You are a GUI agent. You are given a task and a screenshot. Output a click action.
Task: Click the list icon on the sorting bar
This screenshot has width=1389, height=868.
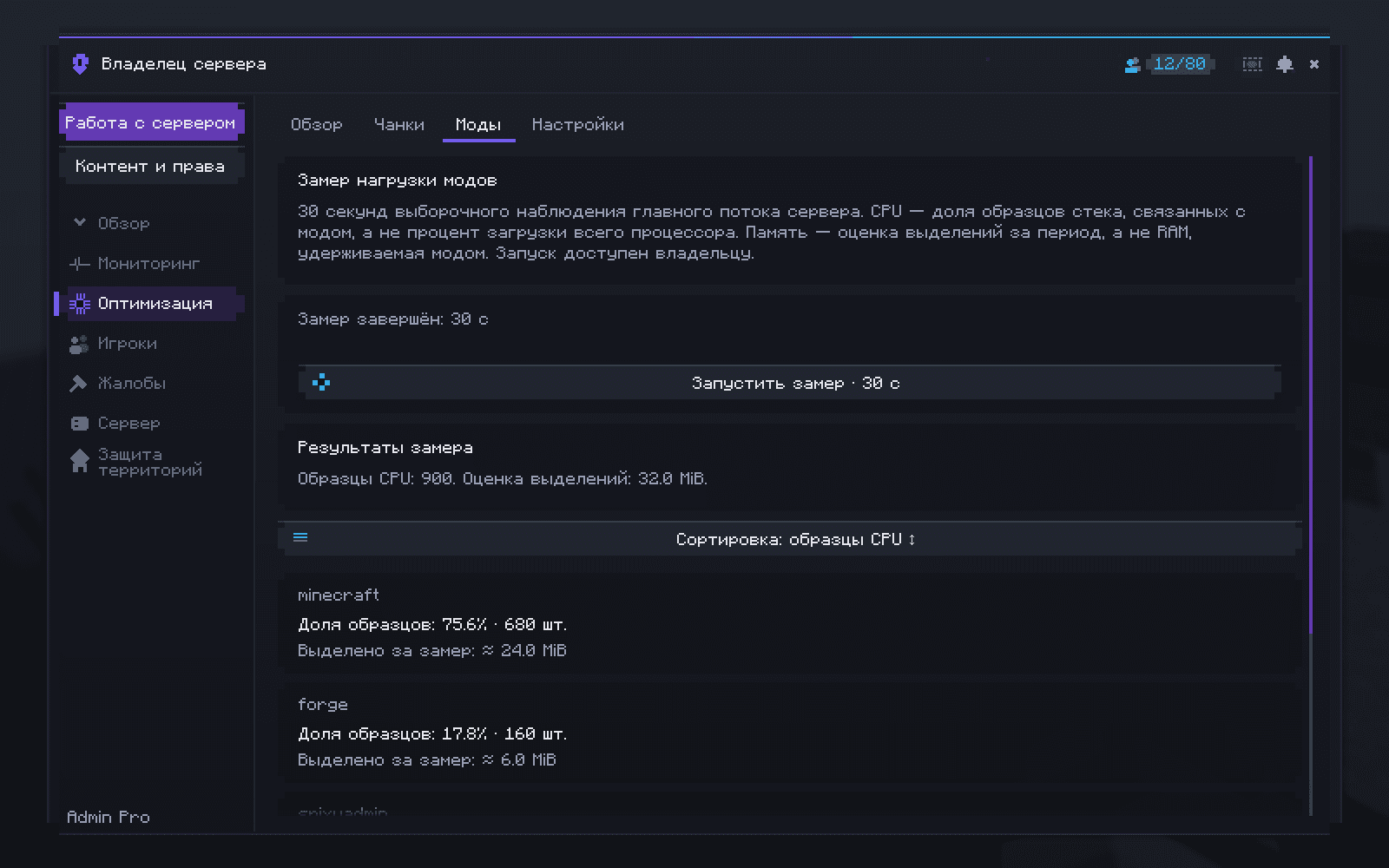click(x=300, y=537)
